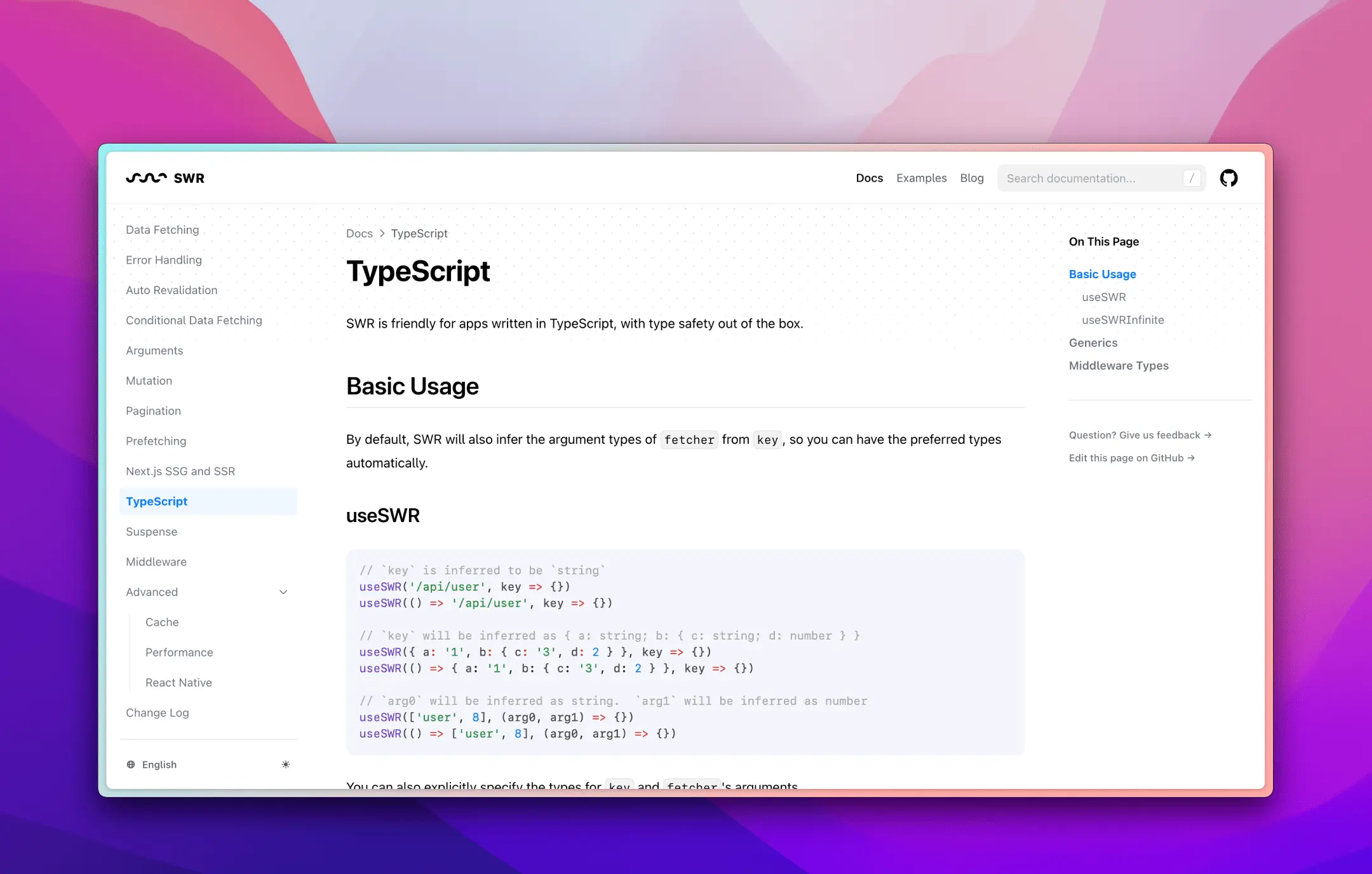Toggle the light/dark theme sun icon
The image size is (1372, 874).
(x=286, y=764)
